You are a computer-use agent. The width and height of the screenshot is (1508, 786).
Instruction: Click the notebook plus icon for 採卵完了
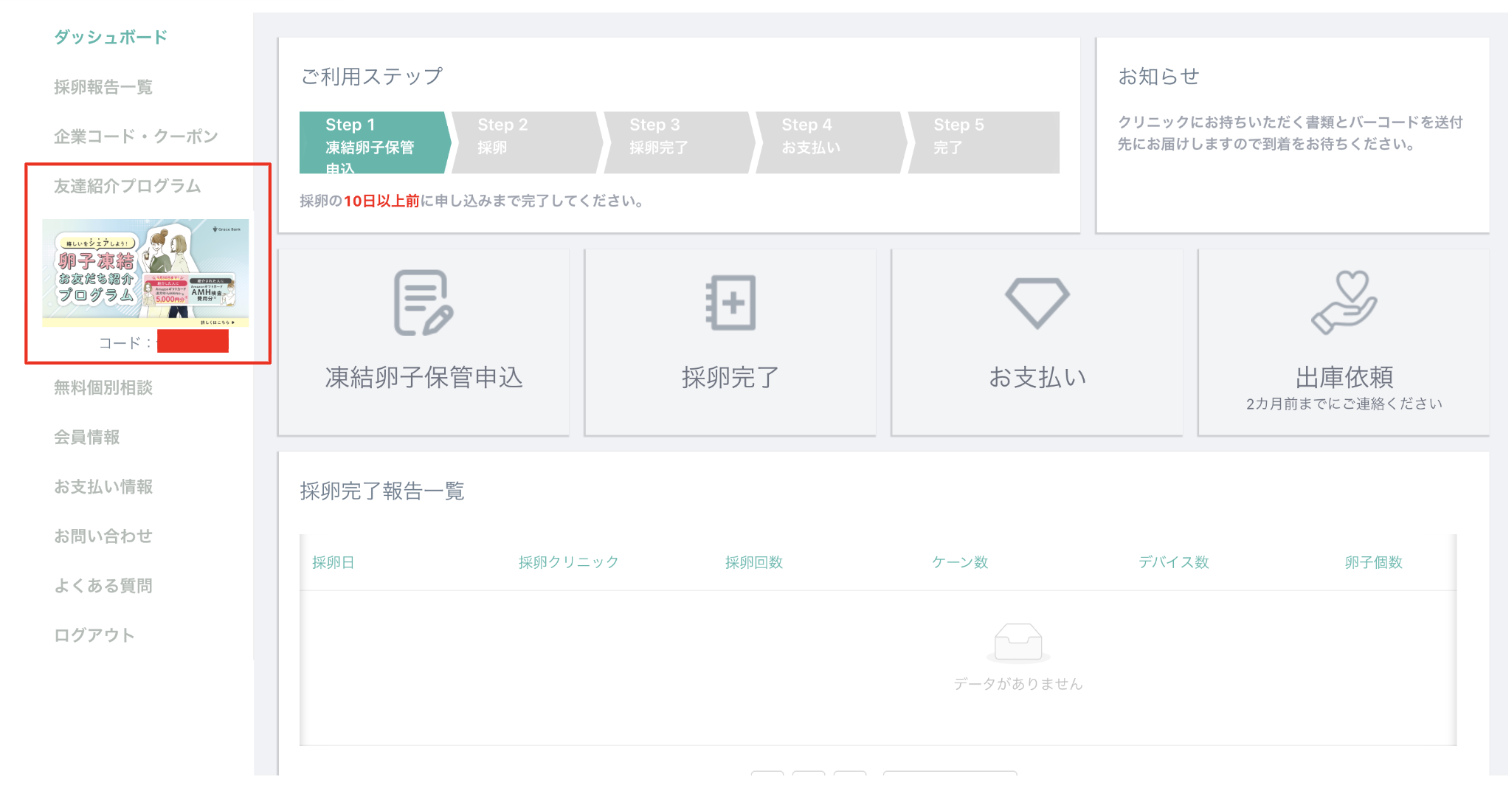(730, 303)
